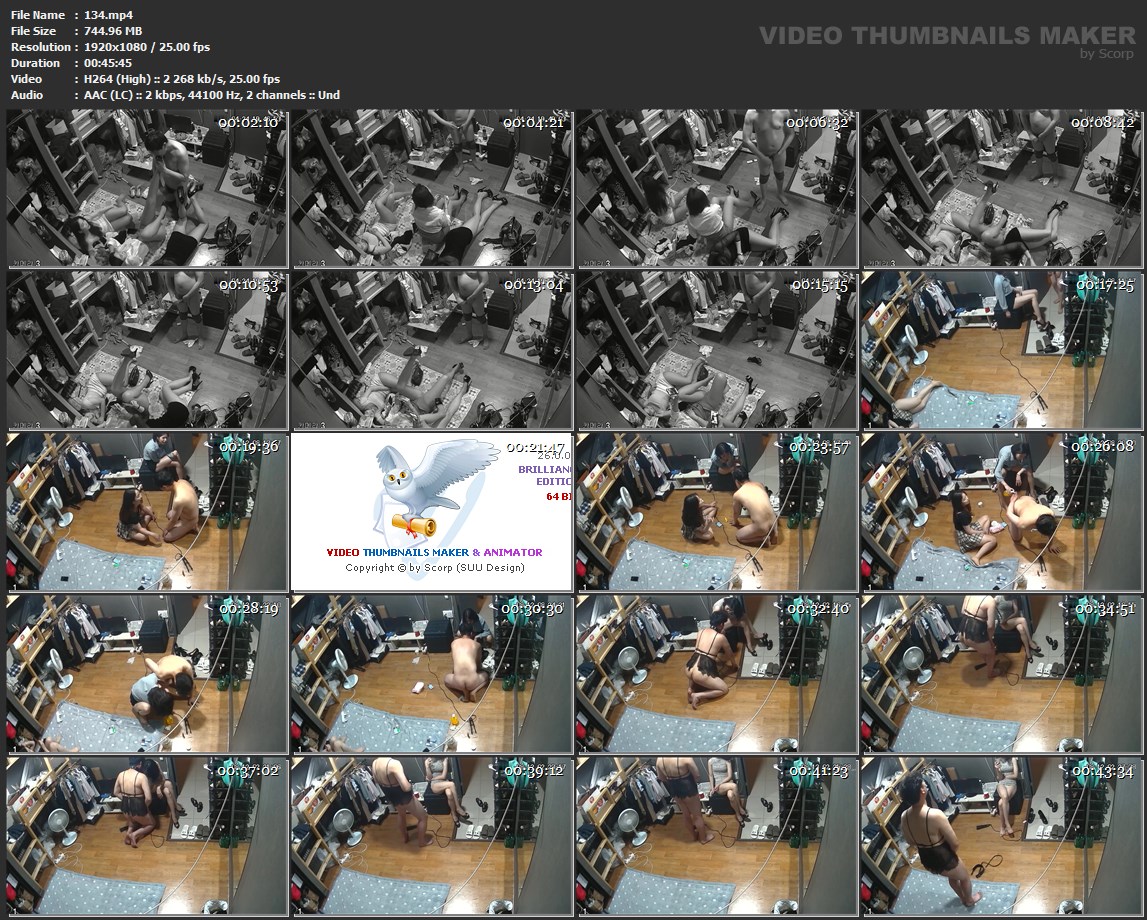Open the frame timestamped 00:06:32
Screen dimensions: 1147x920
(x=716, y=189)
